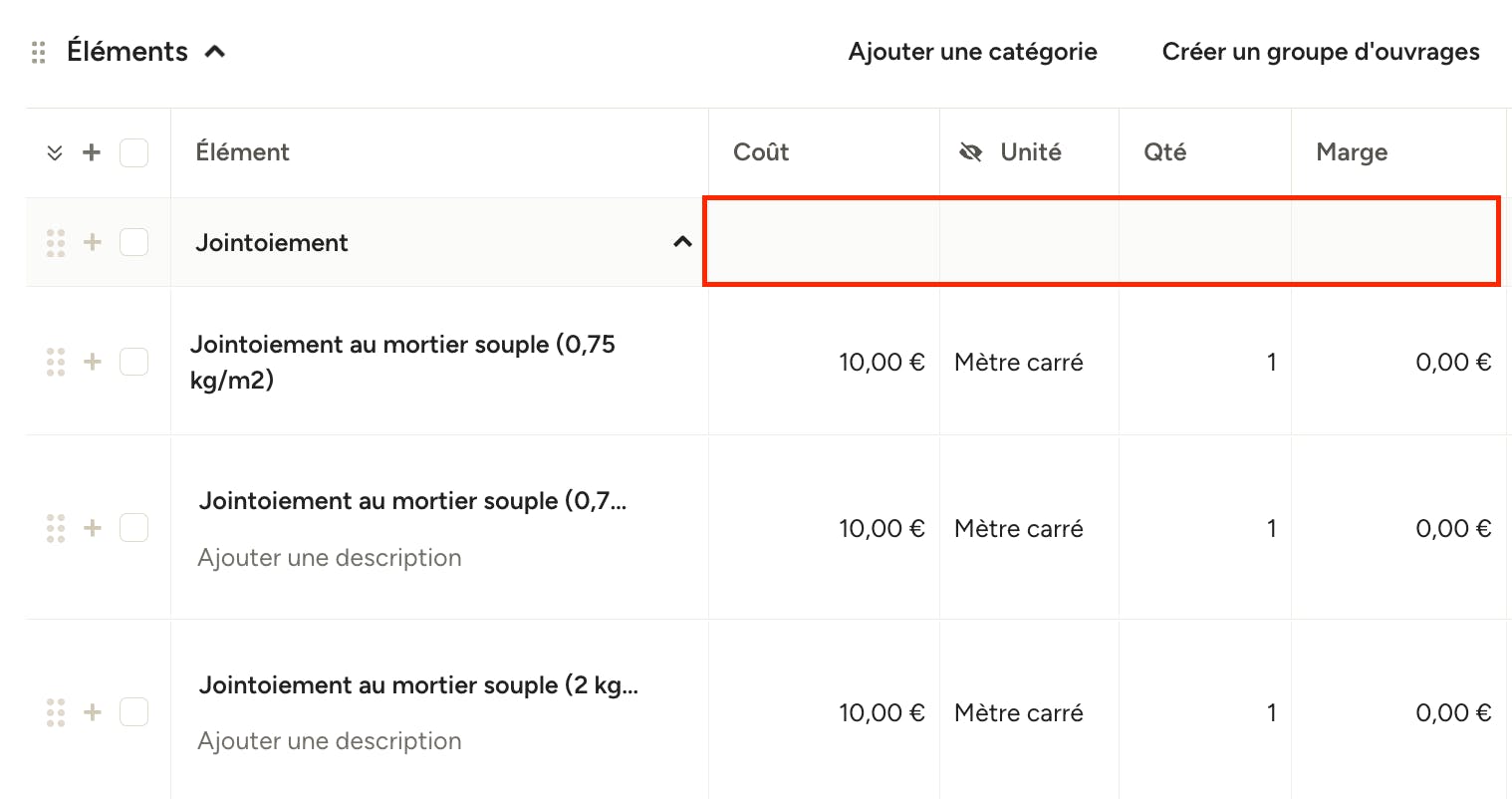
Task: Grab the drag handle on Jointoiement group row
Action: click(56, 242)
